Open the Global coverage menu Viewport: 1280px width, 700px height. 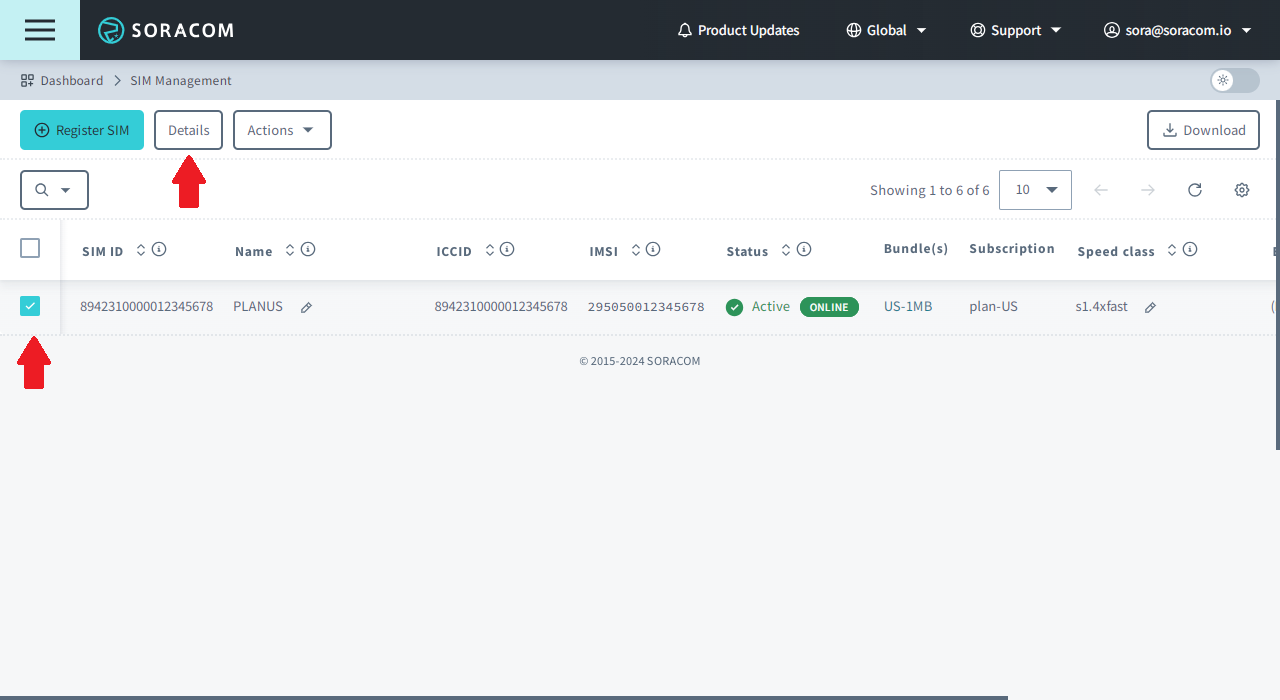[886, 30]
